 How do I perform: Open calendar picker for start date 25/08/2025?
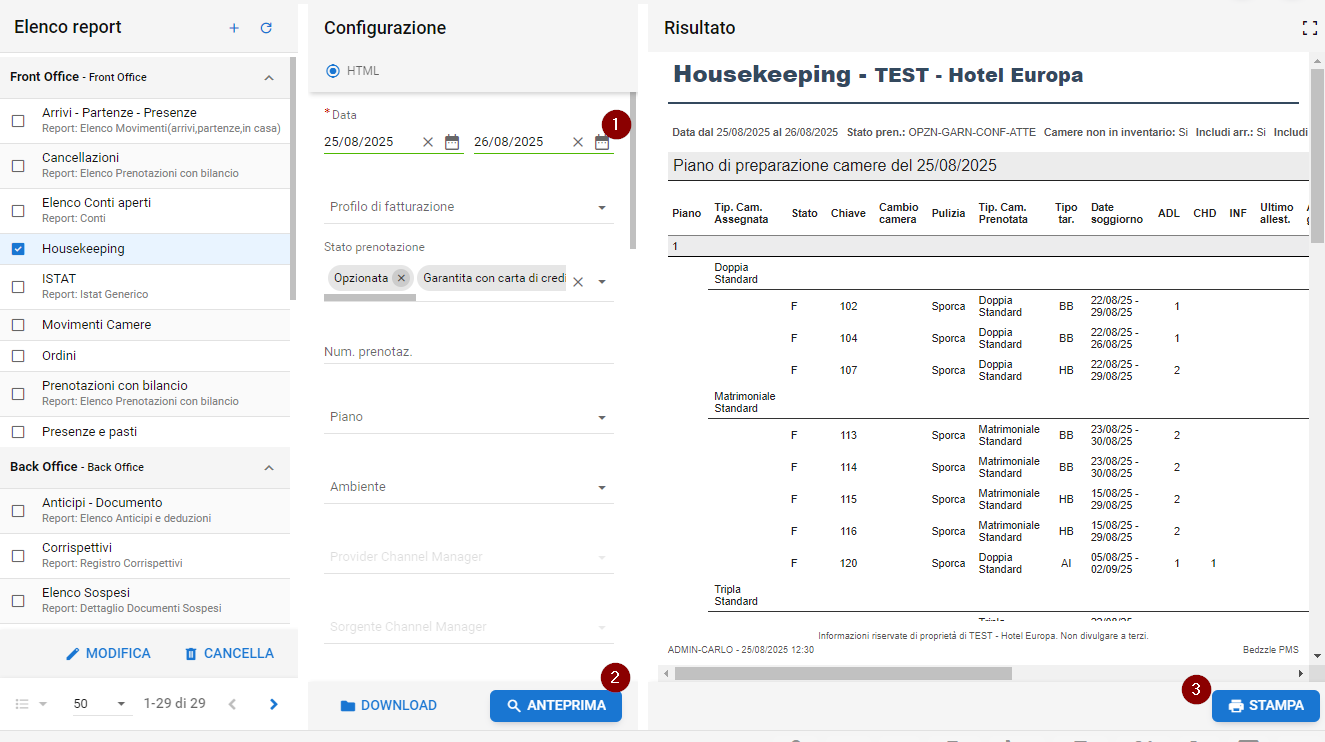coord(452,142)
